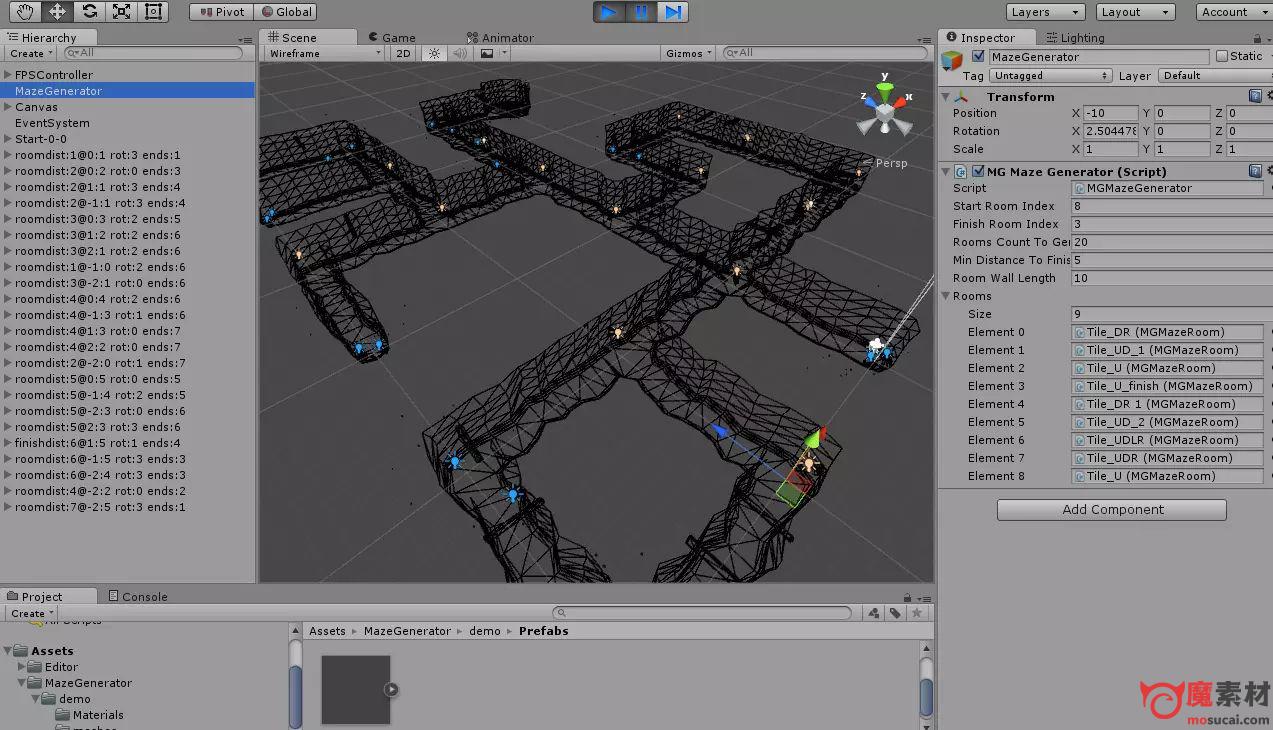Click the search by label tag icon
1273x730 pixels.
pos(895,613)
